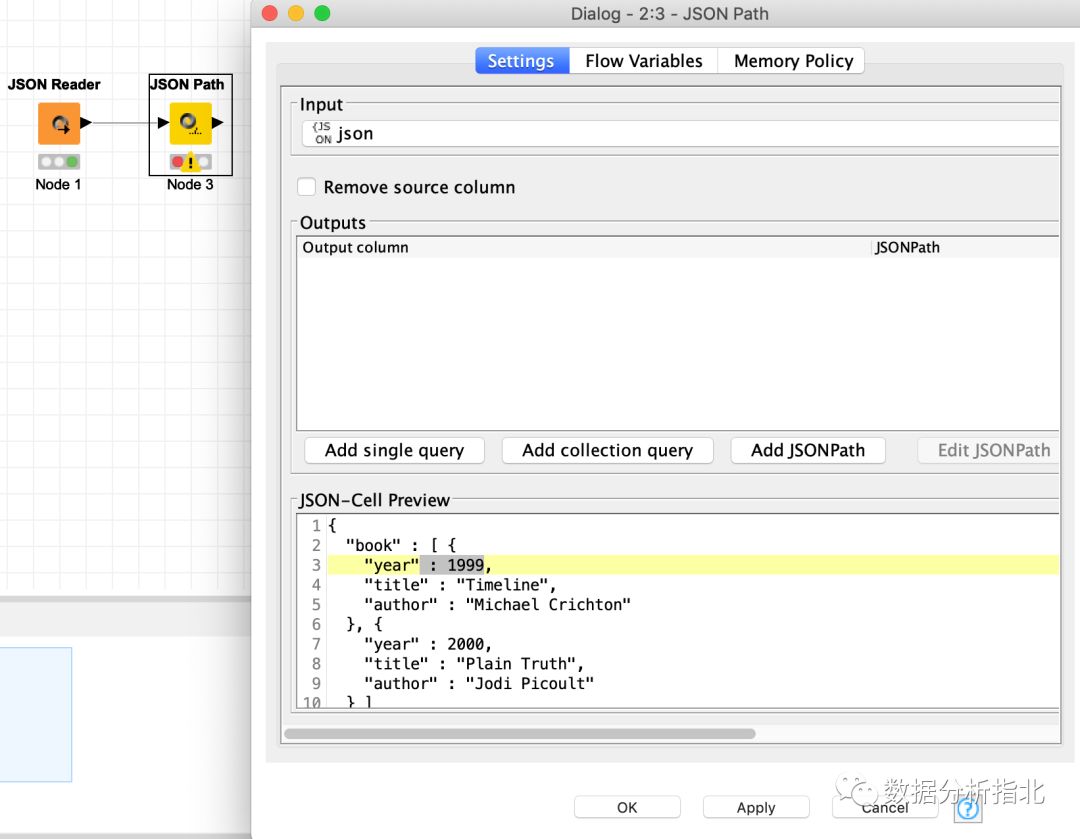The height and width of the screenshot is (839, 1080).
Task: Minimize the dialog with yellow button
Action: 296,13
